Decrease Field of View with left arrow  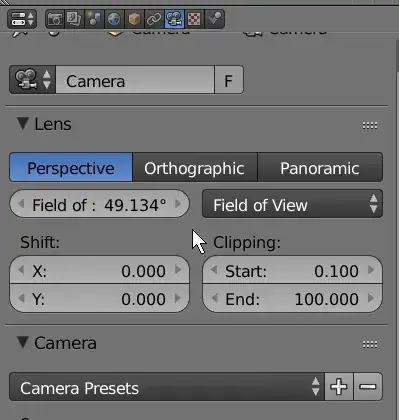coord(21,203)
